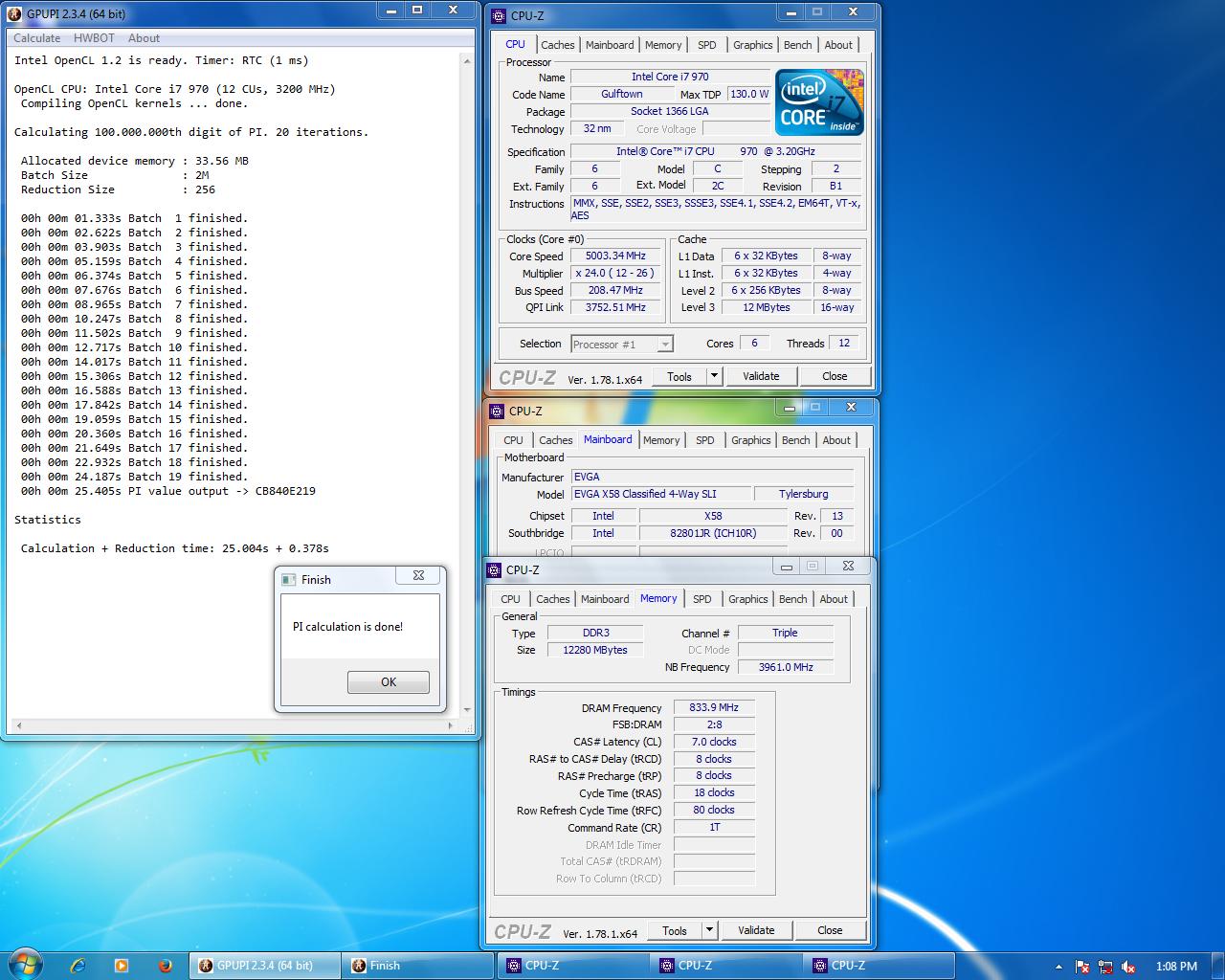Click the Multiplier x 24.0 value

click(x=616, y=274)
